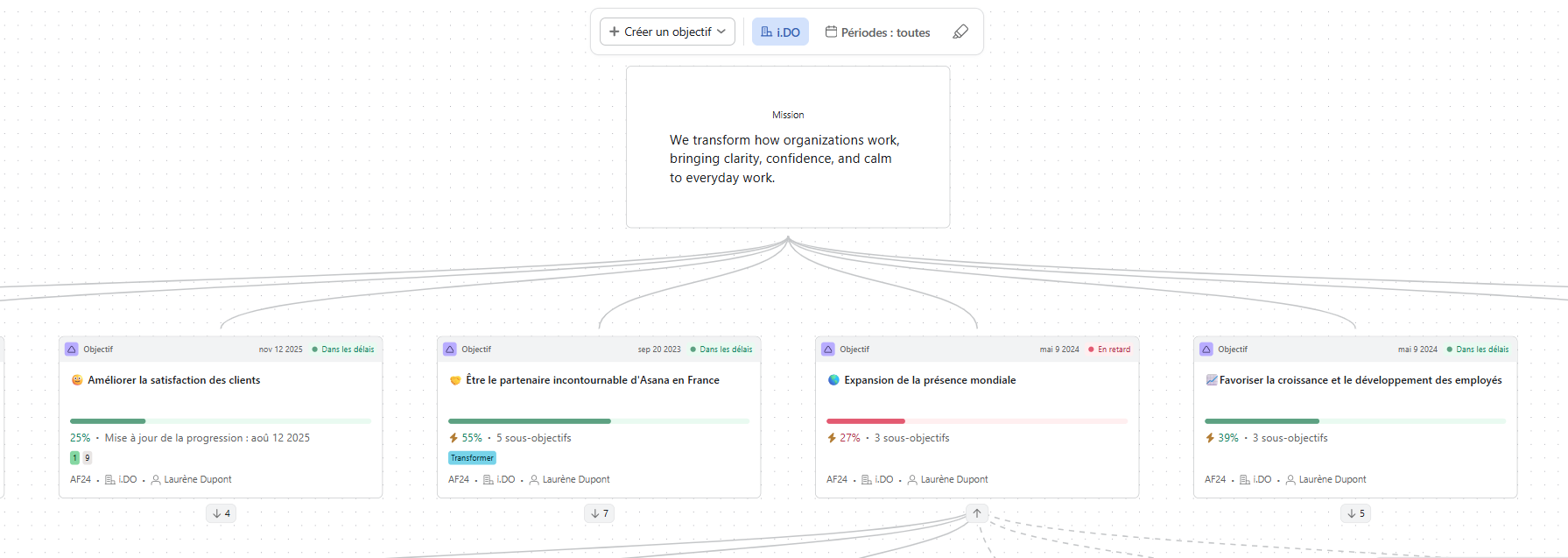The height and width of the screenshot is (558, 1568).
Task: Open 'Favoriser la croissance et le développement' goal title
Action: pos(1361,380)
